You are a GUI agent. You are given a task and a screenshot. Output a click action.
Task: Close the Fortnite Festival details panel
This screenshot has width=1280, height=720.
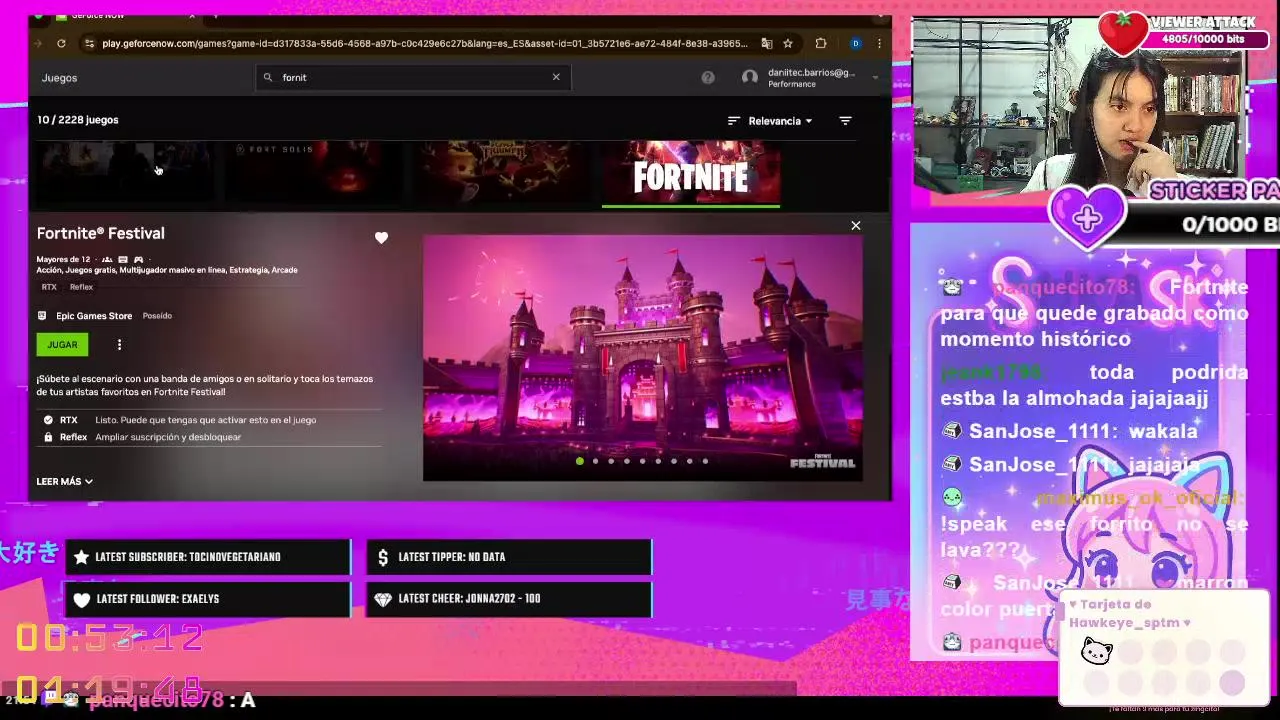[856, 226]
